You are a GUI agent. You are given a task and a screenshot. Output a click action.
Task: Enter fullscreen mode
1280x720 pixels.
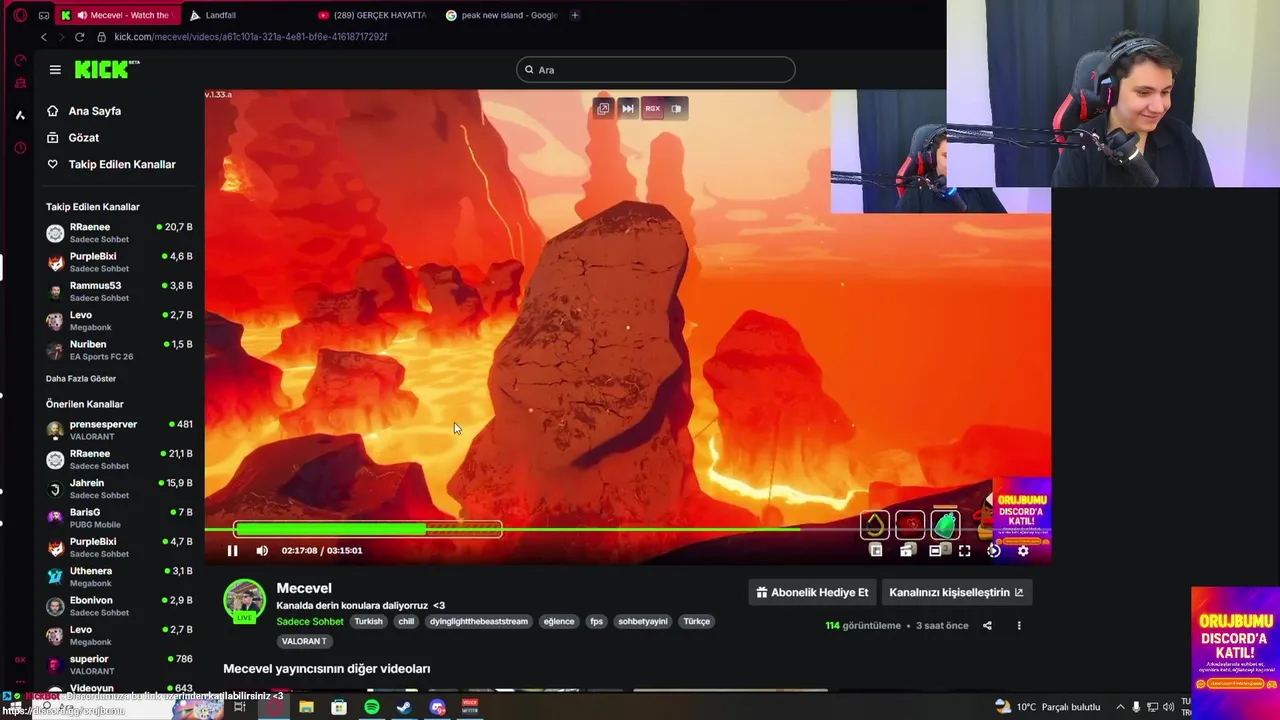964,550
